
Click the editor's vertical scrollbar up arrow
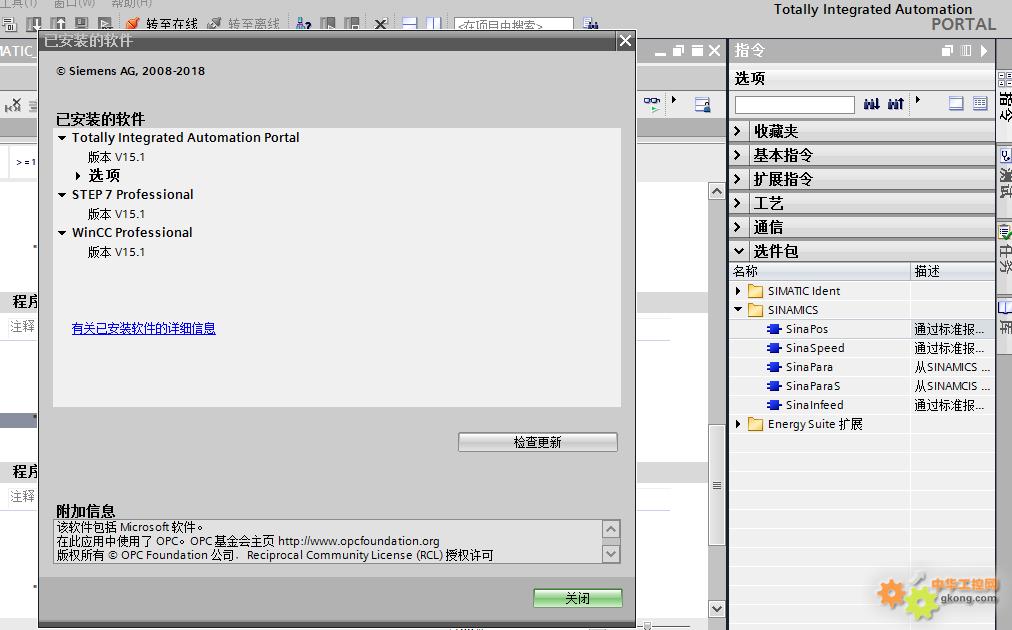tap(716, 191)
